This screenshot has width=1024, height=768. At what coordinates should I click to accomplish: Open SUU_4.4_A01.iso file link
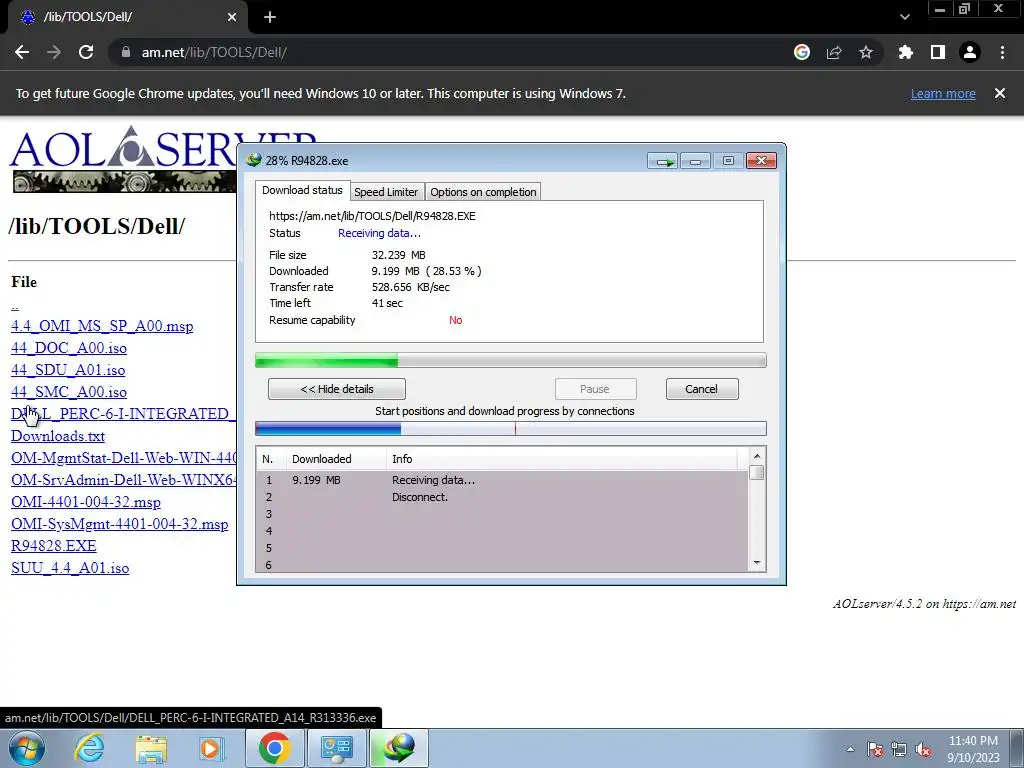coord(70,568)
